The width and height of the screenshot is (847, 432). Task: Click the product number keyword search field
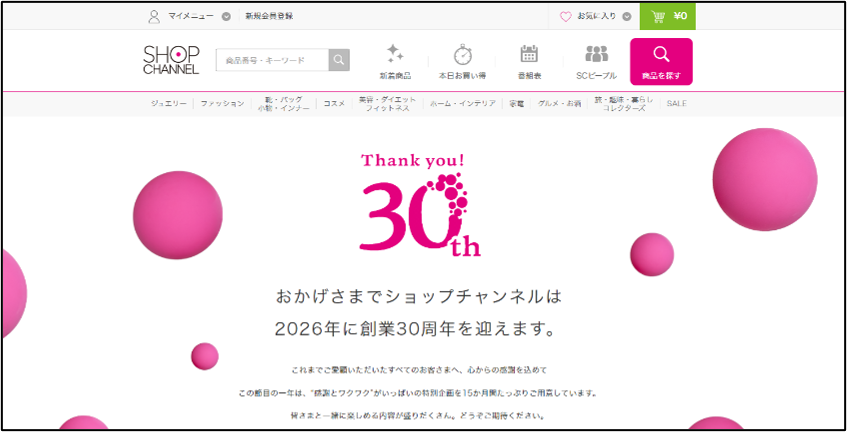272,60
